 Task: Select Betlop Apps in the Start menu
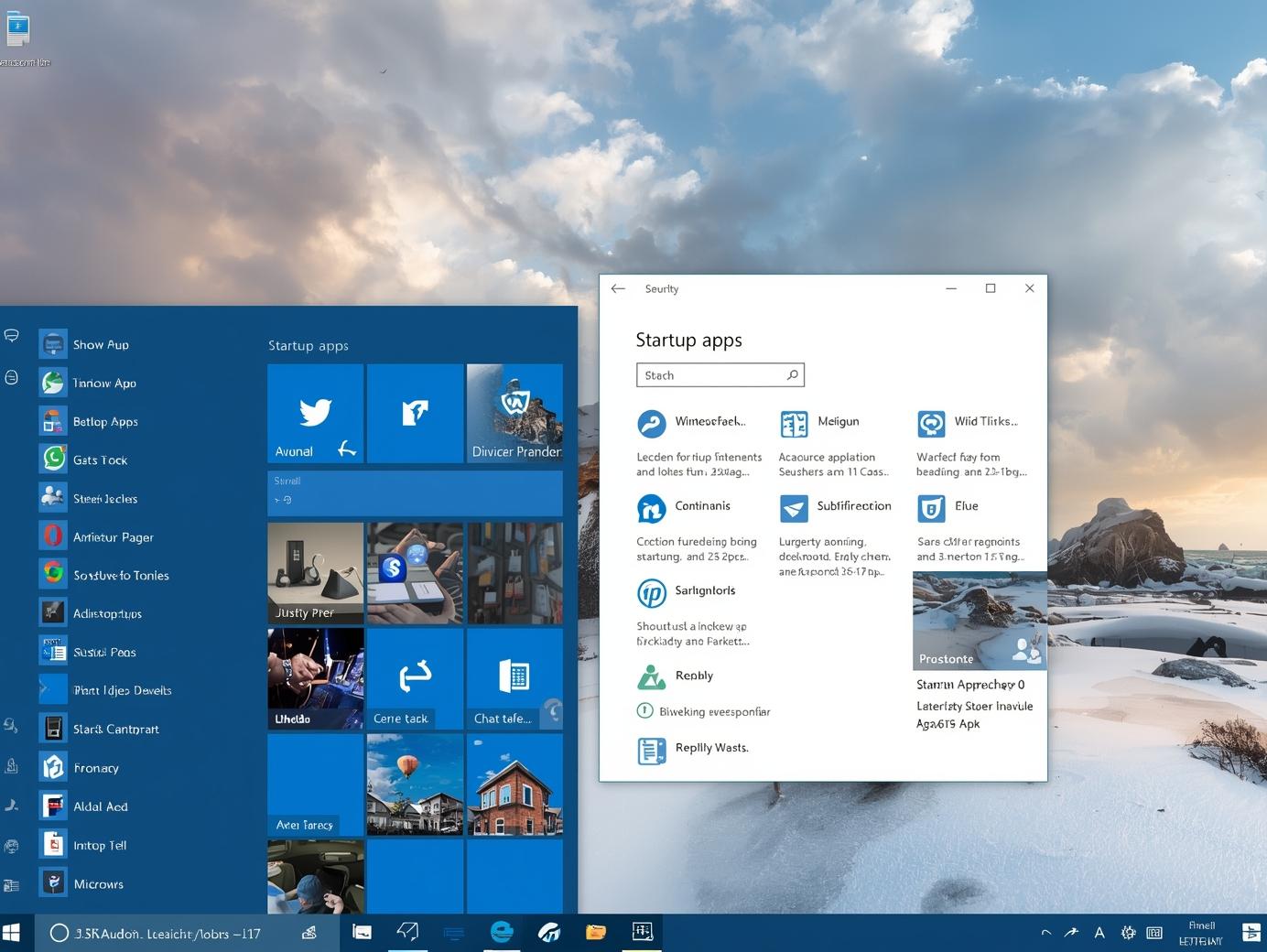tap(105, 421)
